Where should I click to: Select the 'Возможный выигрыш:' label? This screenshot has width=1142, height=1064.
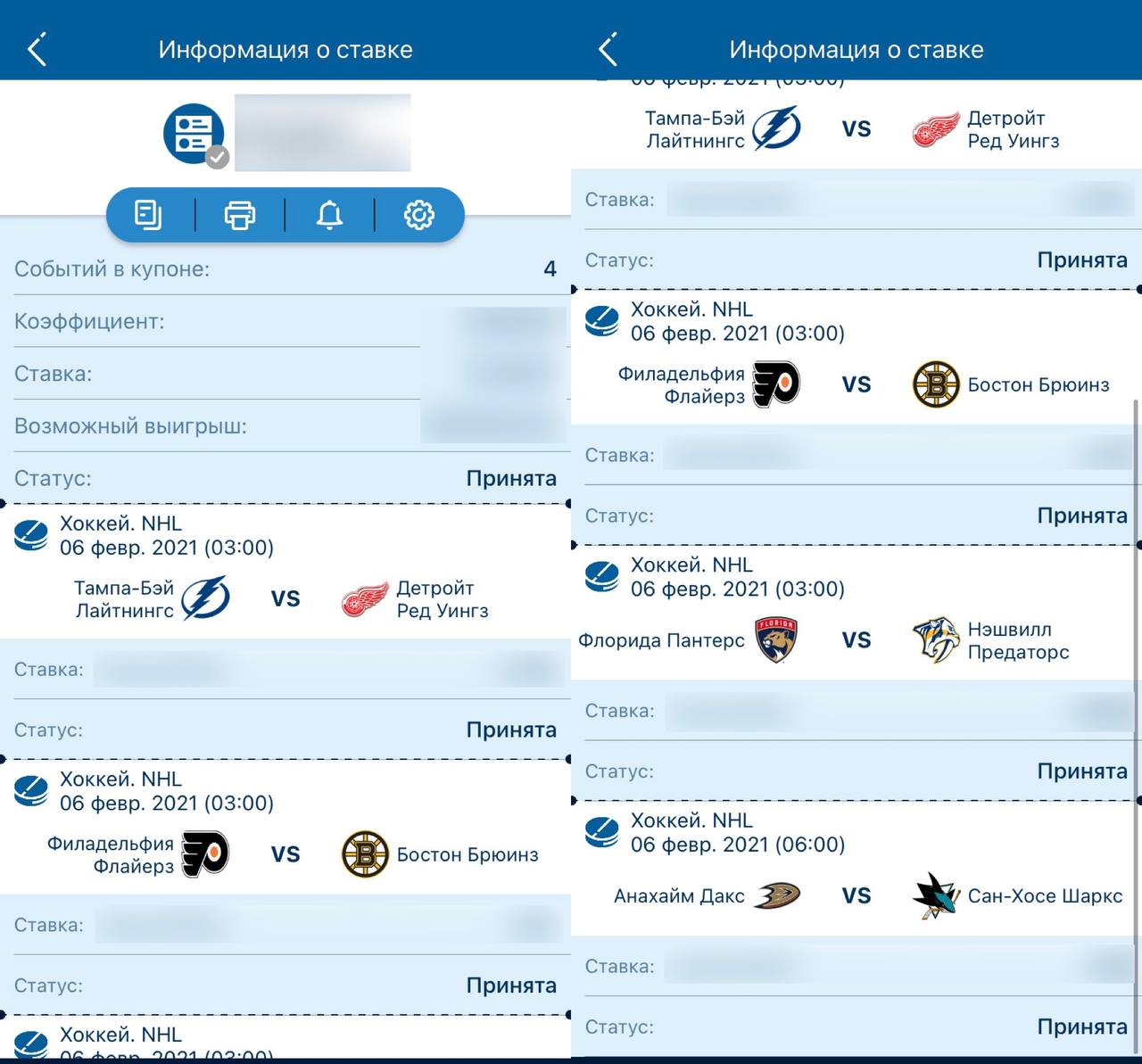coord(130,426)
